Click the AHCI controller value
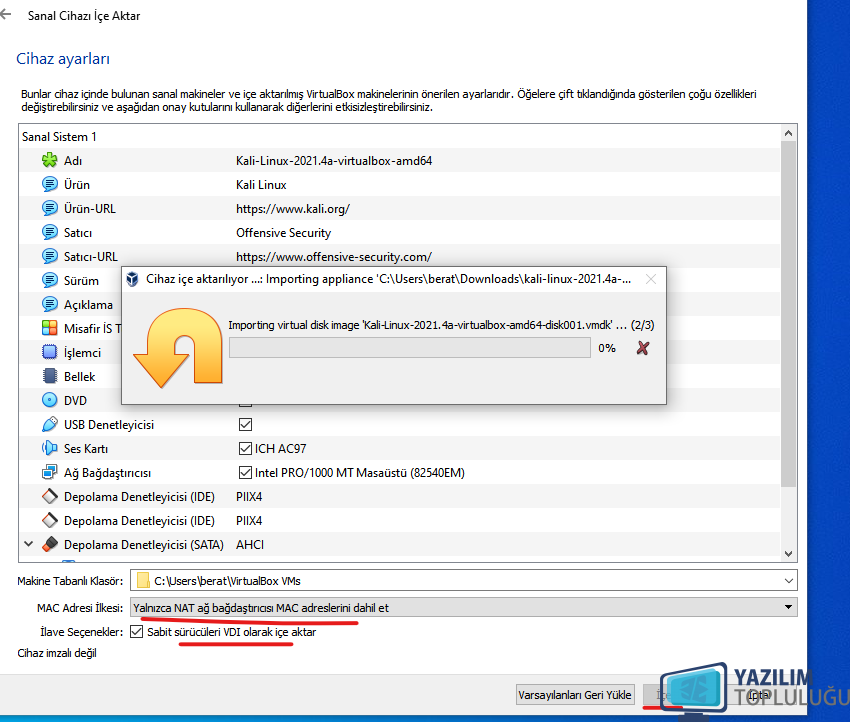This screenshot has height=722, width=850. [250, 544]
